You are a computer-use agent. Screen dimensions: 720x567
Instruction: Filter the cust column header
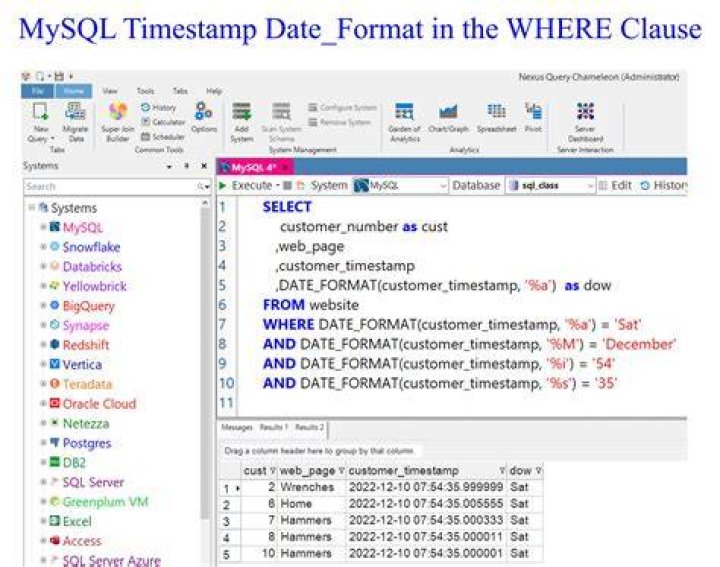pos(273,471)
